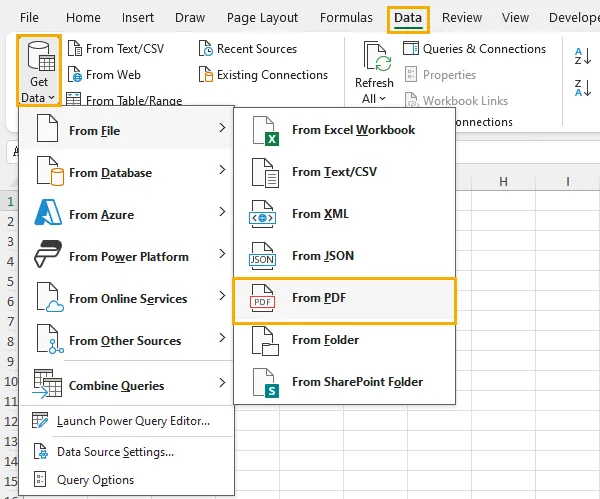Viewport: 600px width, 499px height.
Task: Open the File tab
Action: coord(29,18)
